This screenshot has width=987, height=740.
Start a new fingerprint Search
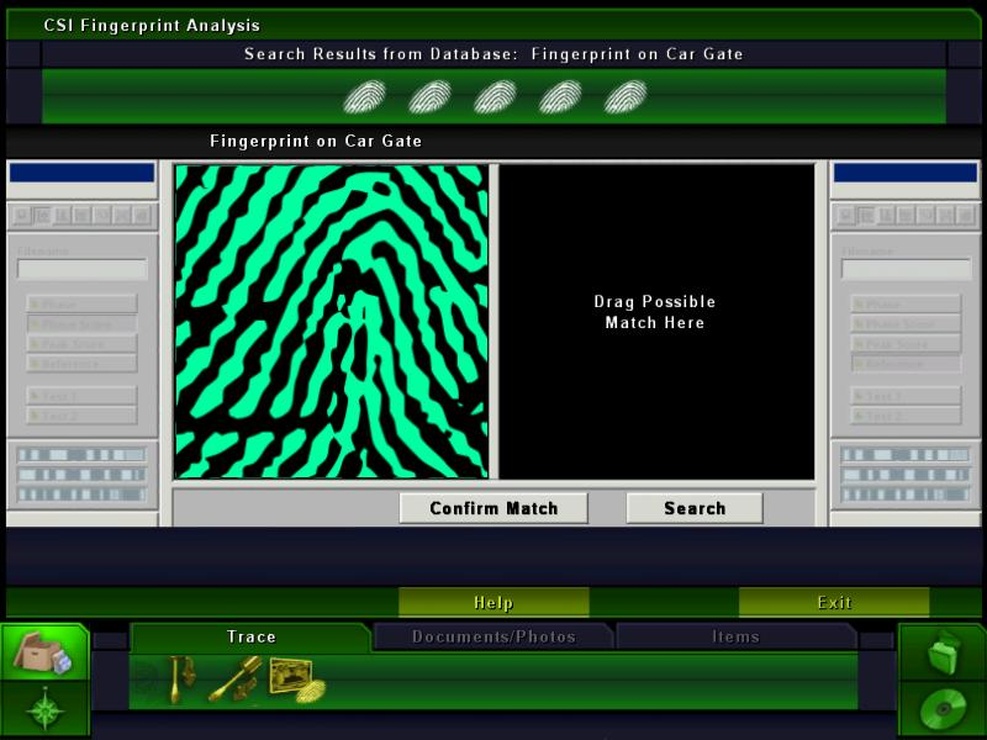pos(693,508)
